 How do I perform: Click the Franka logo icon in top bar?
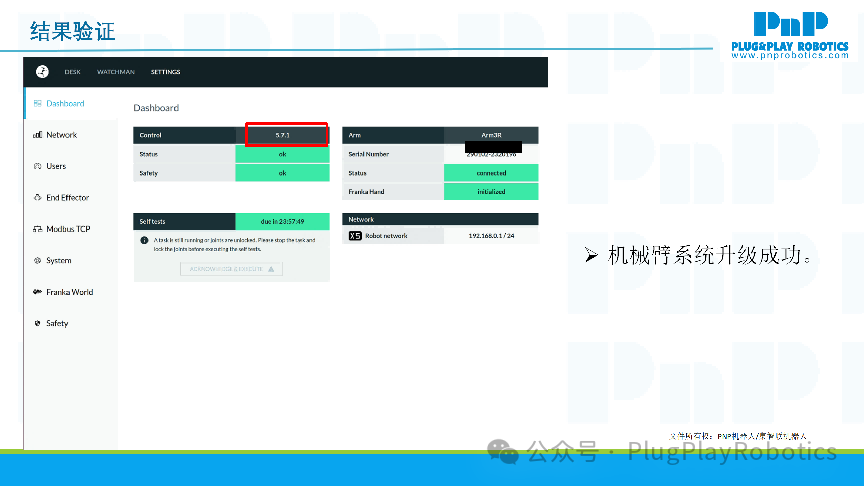42,72
